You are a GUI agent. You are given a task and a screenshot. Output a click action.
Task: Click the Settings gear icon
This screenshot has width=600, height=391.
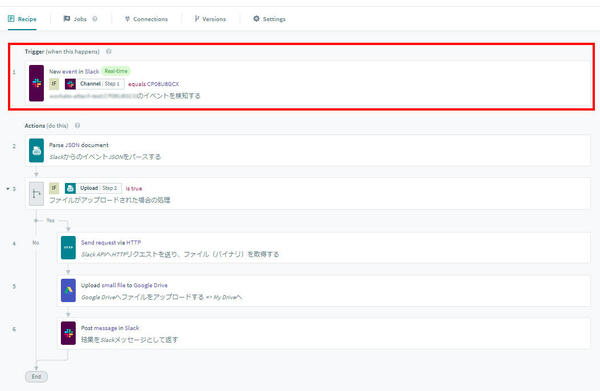pyautogui.click(x=256, y=18)
